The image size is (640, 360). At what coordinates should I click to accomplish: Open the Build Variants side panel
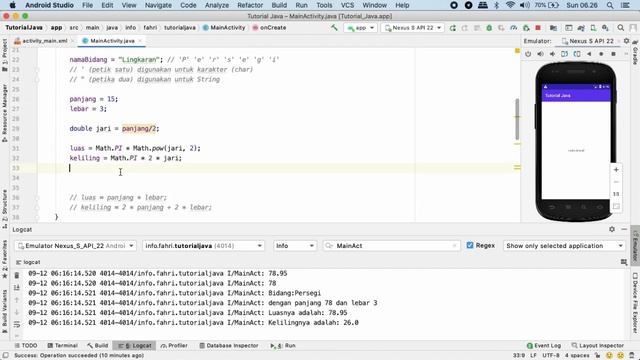click(4, 311)
